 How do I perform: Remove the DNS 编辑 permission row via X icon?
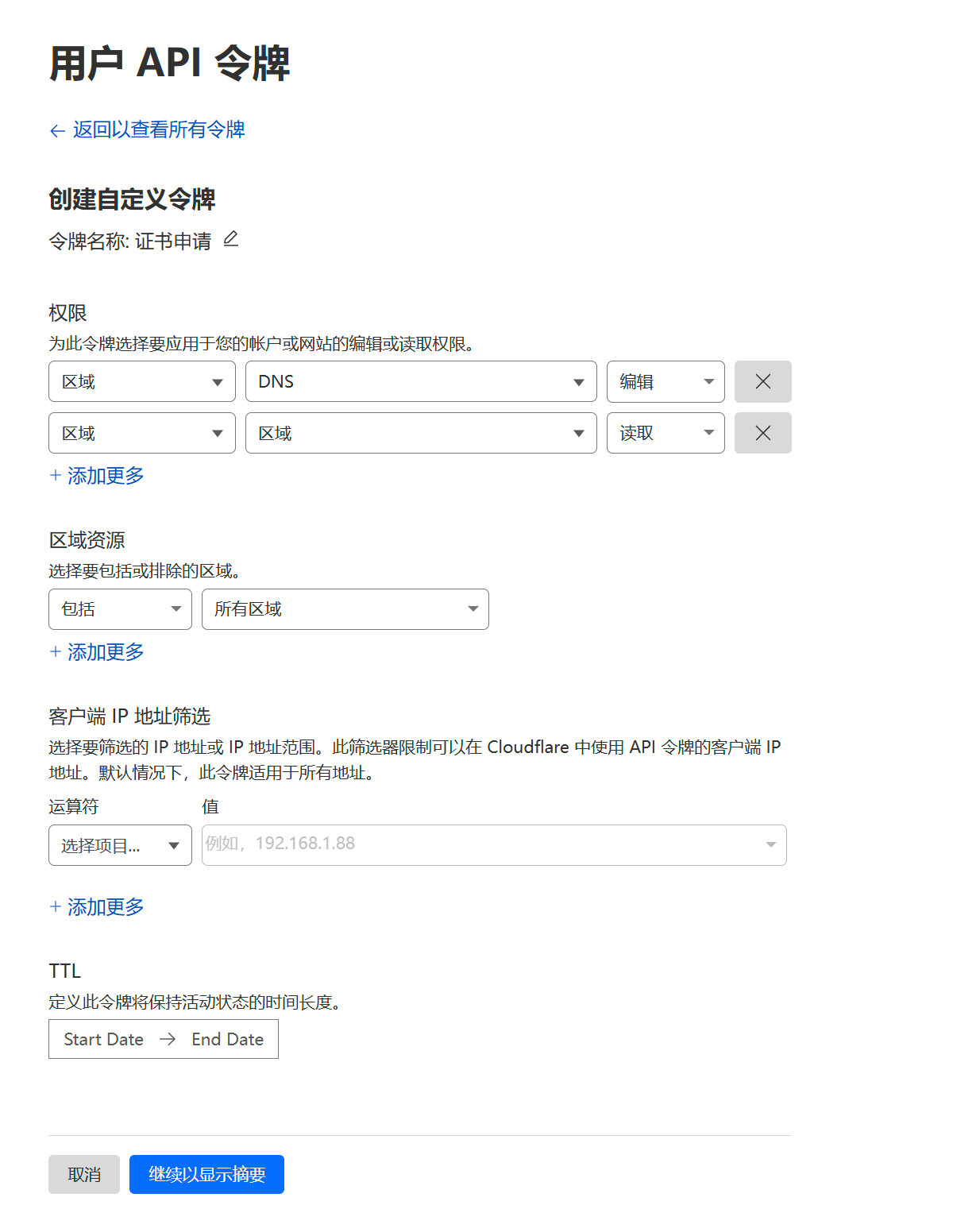pyautogui.click(x=762, y=381)
